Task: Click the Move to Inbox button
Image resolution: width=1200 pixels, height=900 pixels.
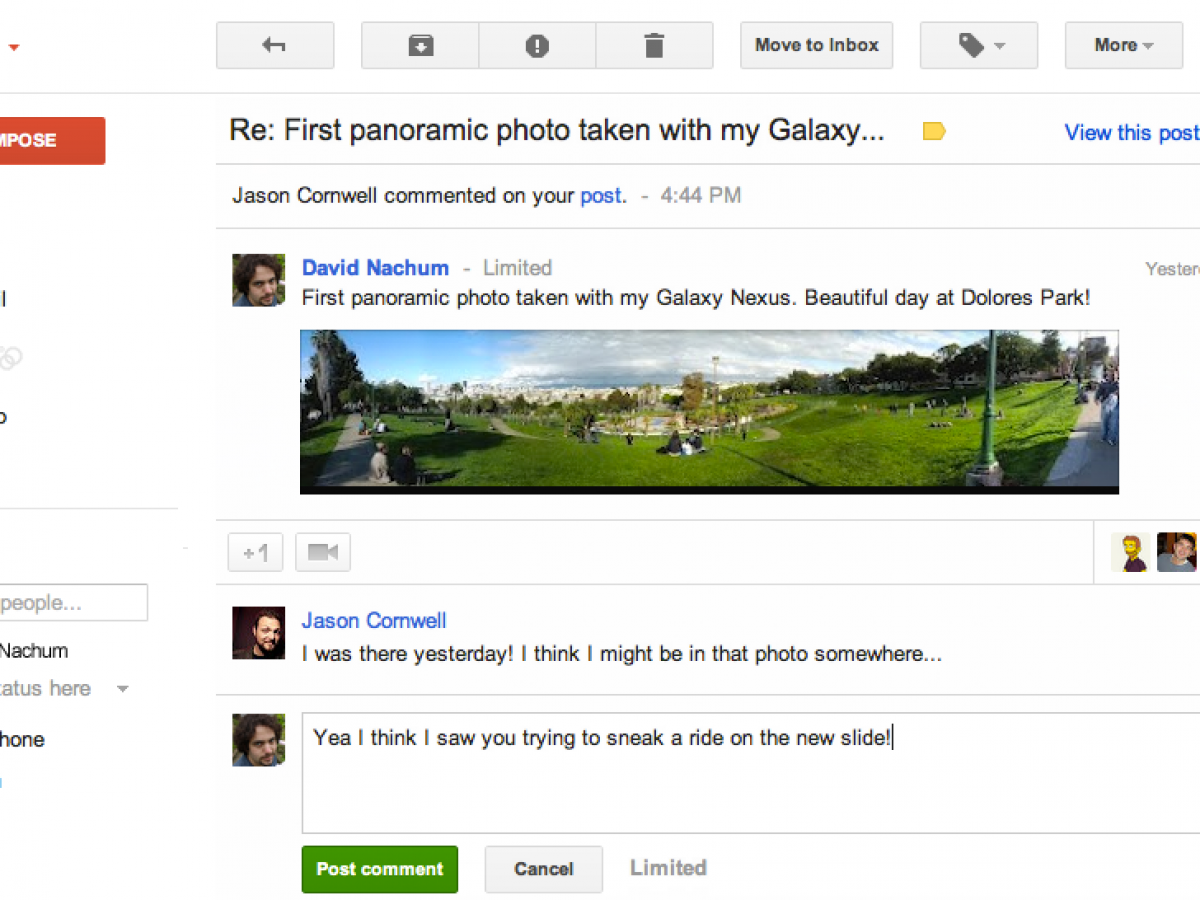Action: (x=816, y=46)
